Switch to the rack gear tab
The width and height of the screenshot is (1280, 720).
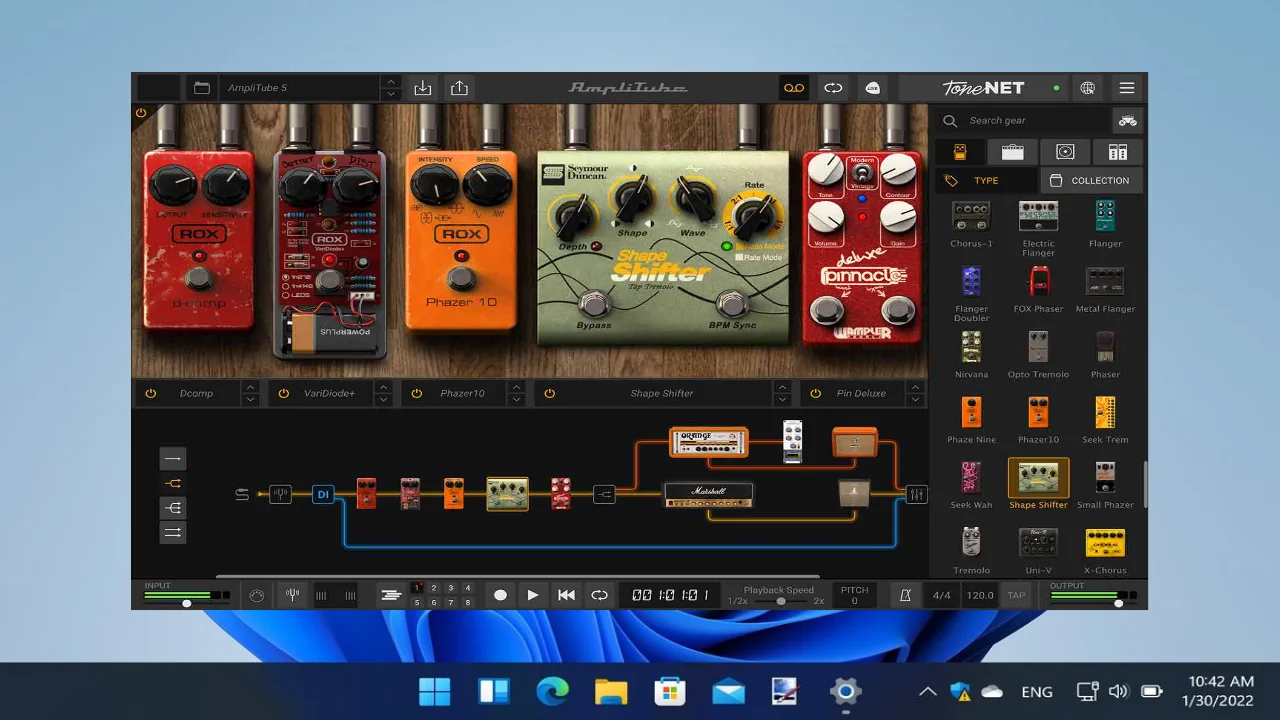coord(1118,152)
